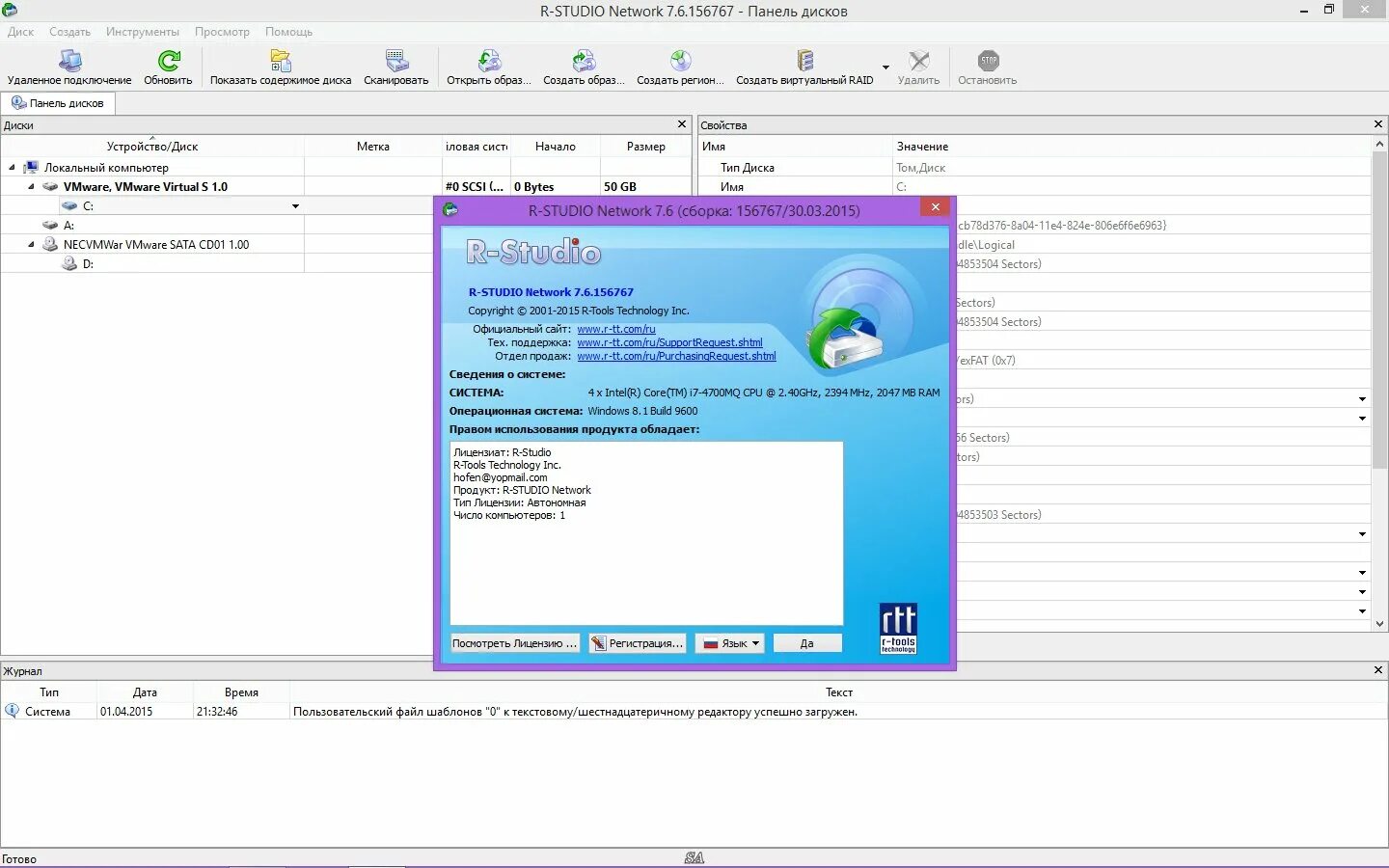Click the Регистрация button
Image resolution: width=1389 pixels, height=868 pixels.
coord(637,643)
